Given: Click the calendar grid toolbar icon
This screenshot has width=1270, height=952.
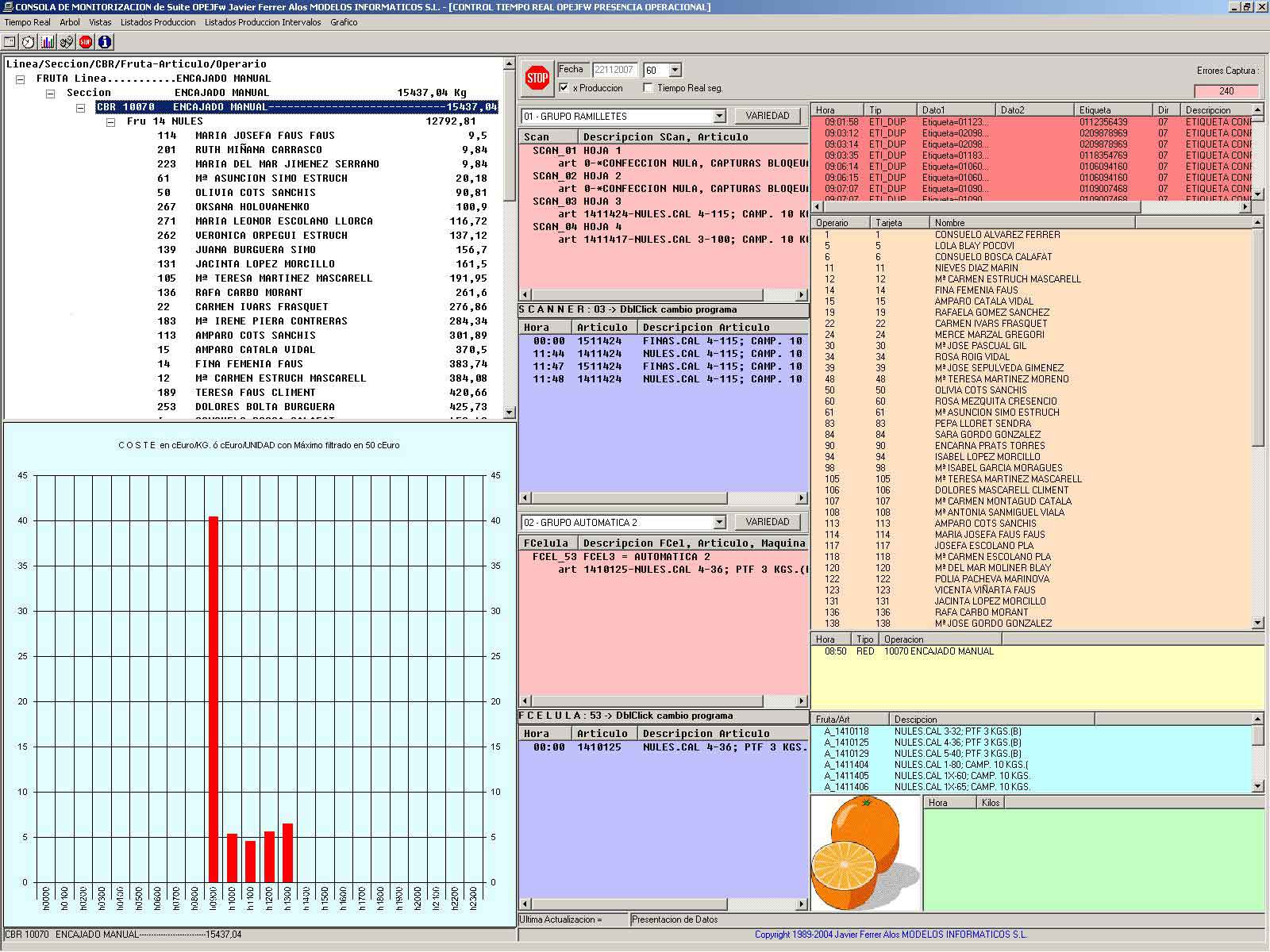Looking at the screenshot, I should tap(10, 42).
